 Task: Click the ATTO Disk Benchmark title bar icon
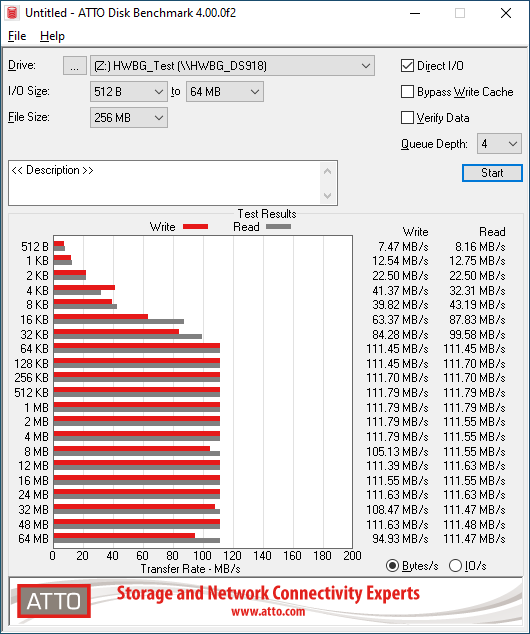click(x=12, y=13)
